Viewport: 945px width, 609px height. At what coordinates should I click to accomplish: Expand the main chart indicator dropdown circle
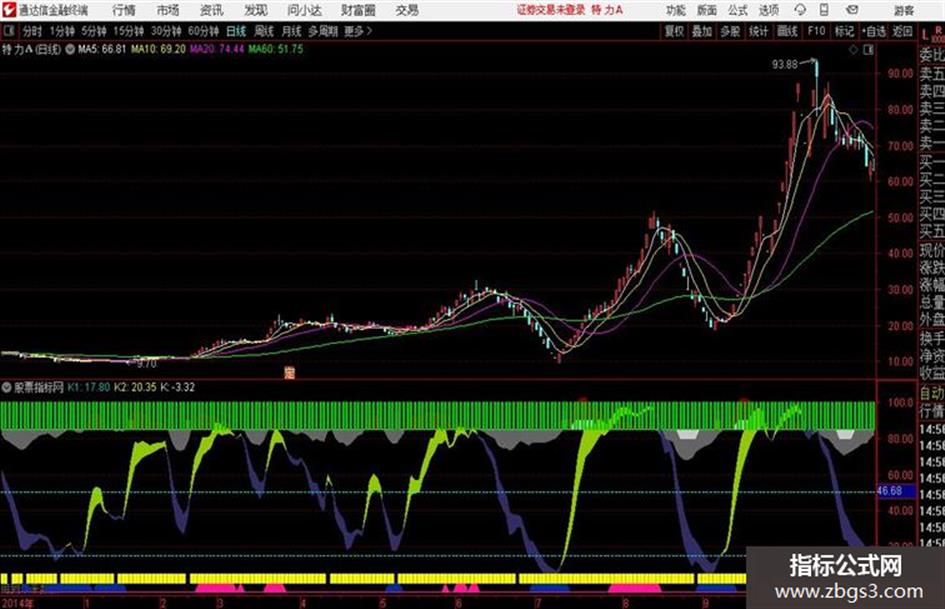coord(69,49)
